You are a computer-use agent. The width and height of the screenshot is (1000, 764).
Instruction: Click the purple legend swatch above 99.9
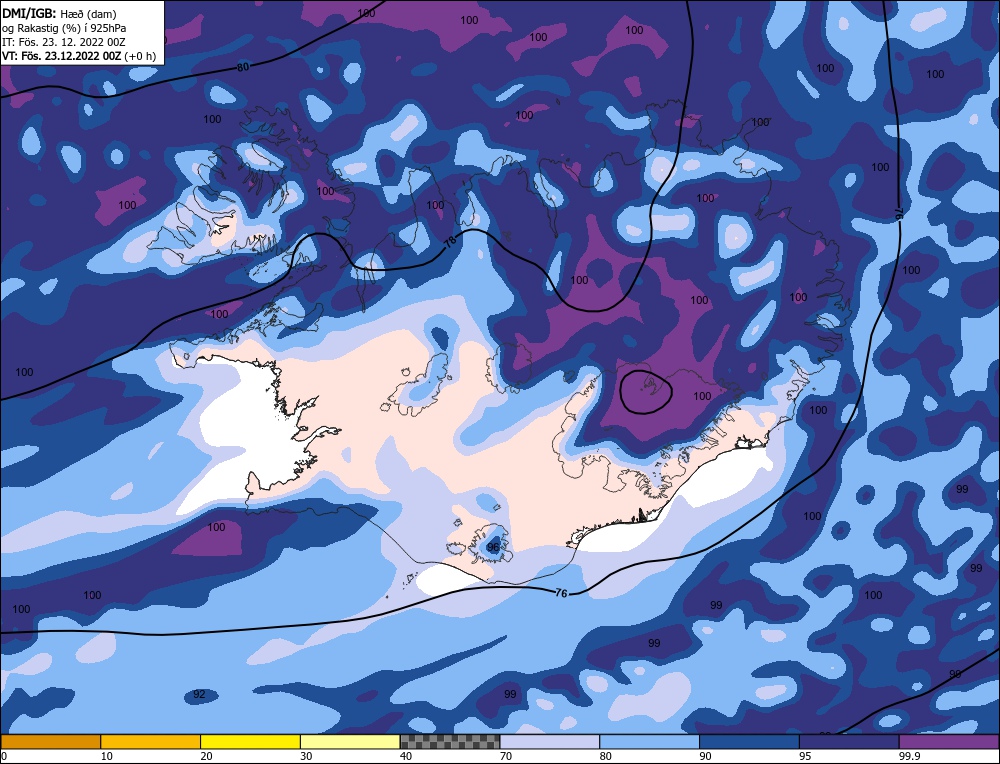click(x=950, y=742)
